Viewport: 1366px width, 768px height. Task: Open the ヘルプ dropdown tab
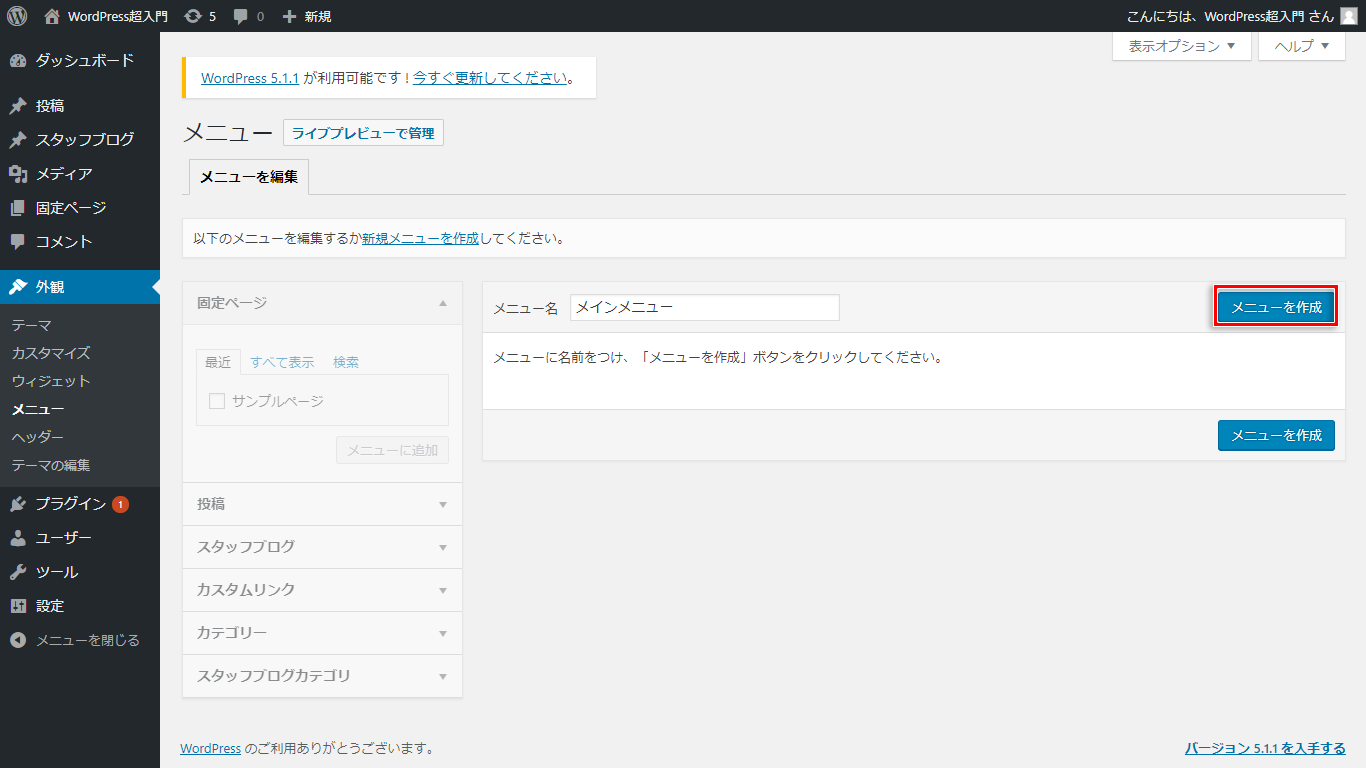pyautogui.click(x=1301, y=46)
